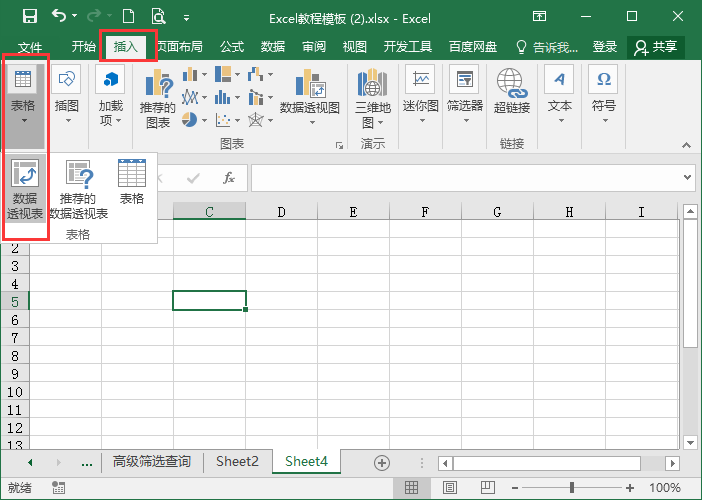Image resolution: width=702 pixels, height=500 pixels.
Task: Switch to the Sheet2 worksheet tab
Action: tap(237, 461)
